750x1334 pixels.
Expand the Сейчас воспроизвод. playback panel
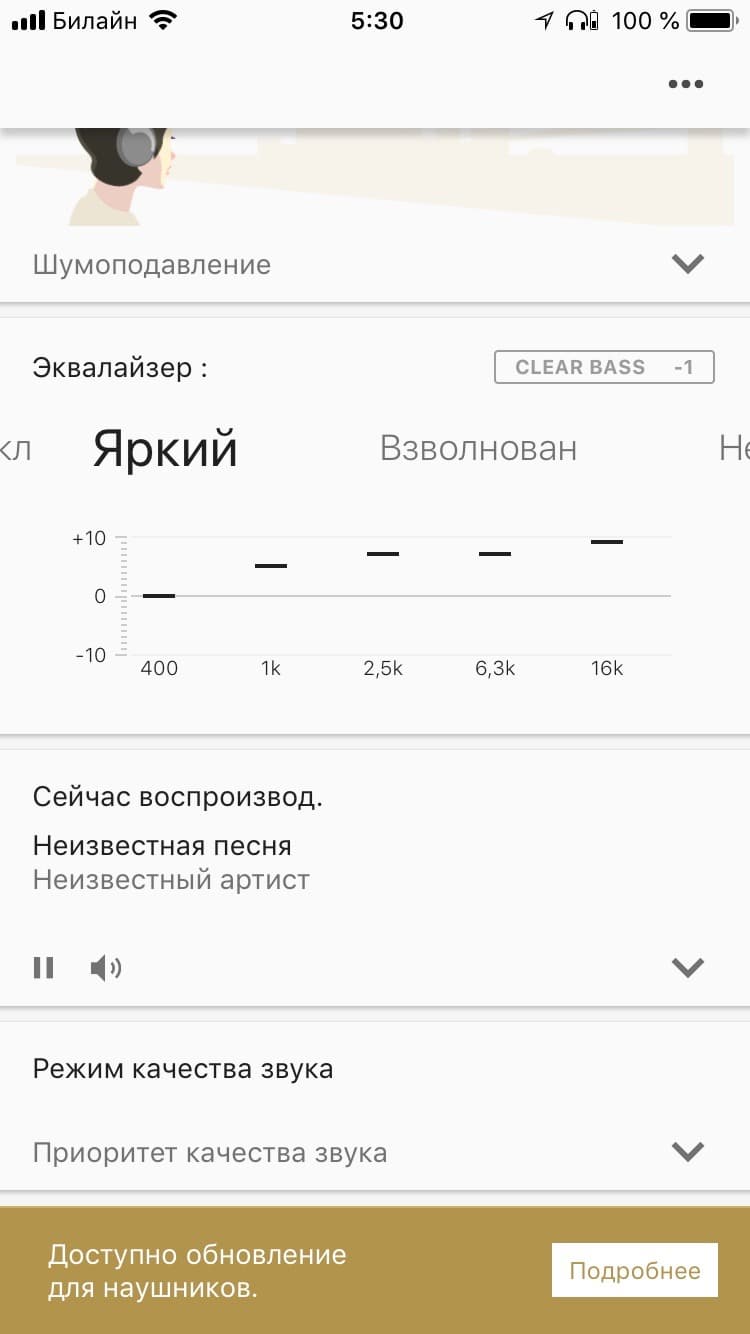tap(688, 967)
